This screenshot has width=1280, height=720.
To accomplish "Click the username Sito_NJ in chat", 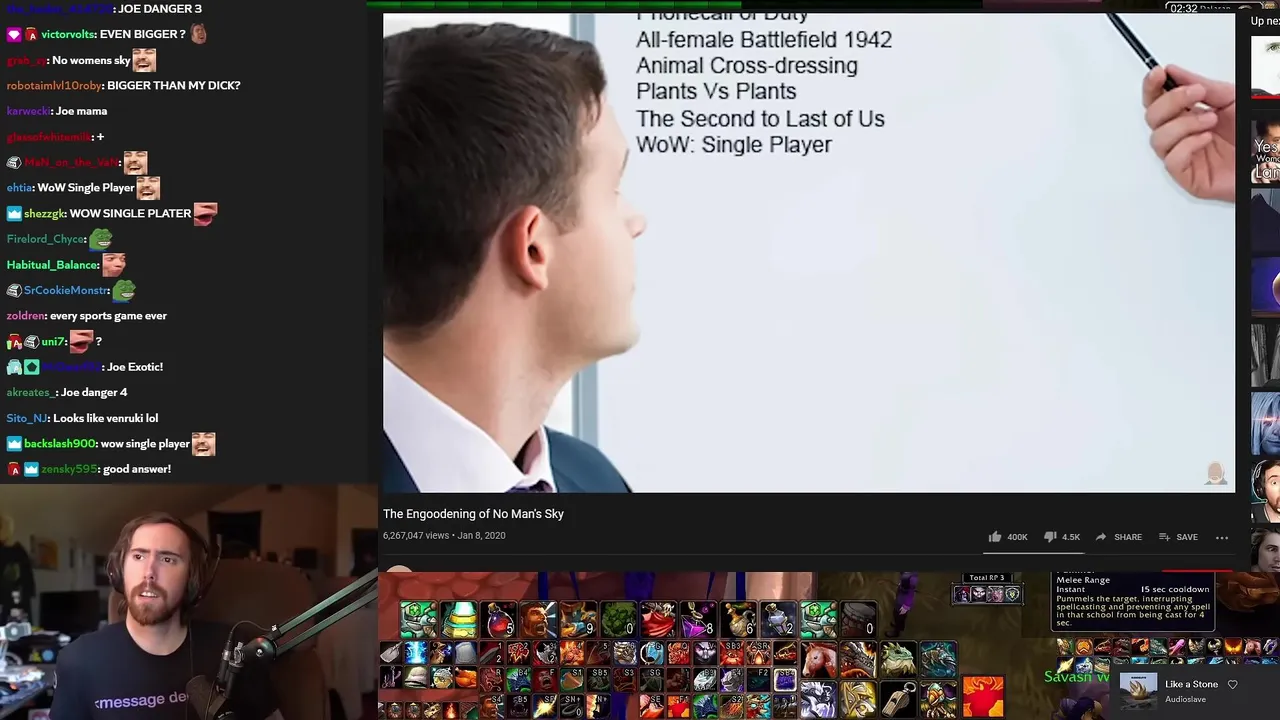I will tap(27, 419).
